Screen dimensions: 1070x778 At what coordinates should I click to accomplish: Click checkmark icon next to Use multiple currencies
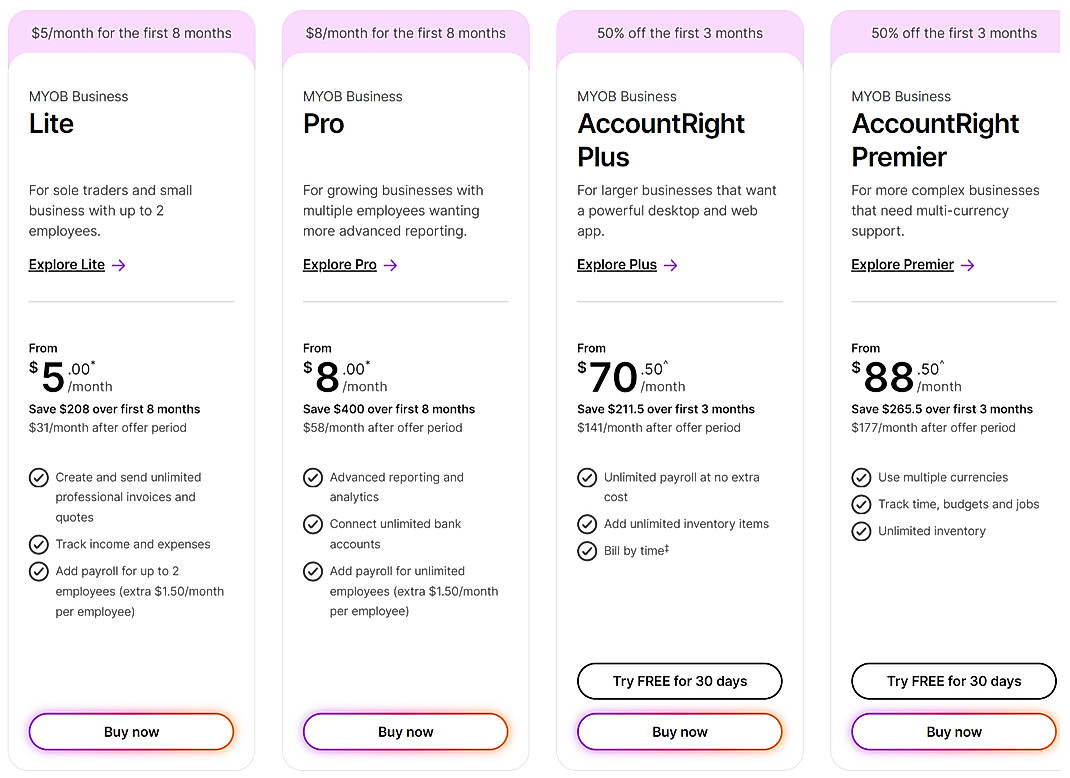861,478
